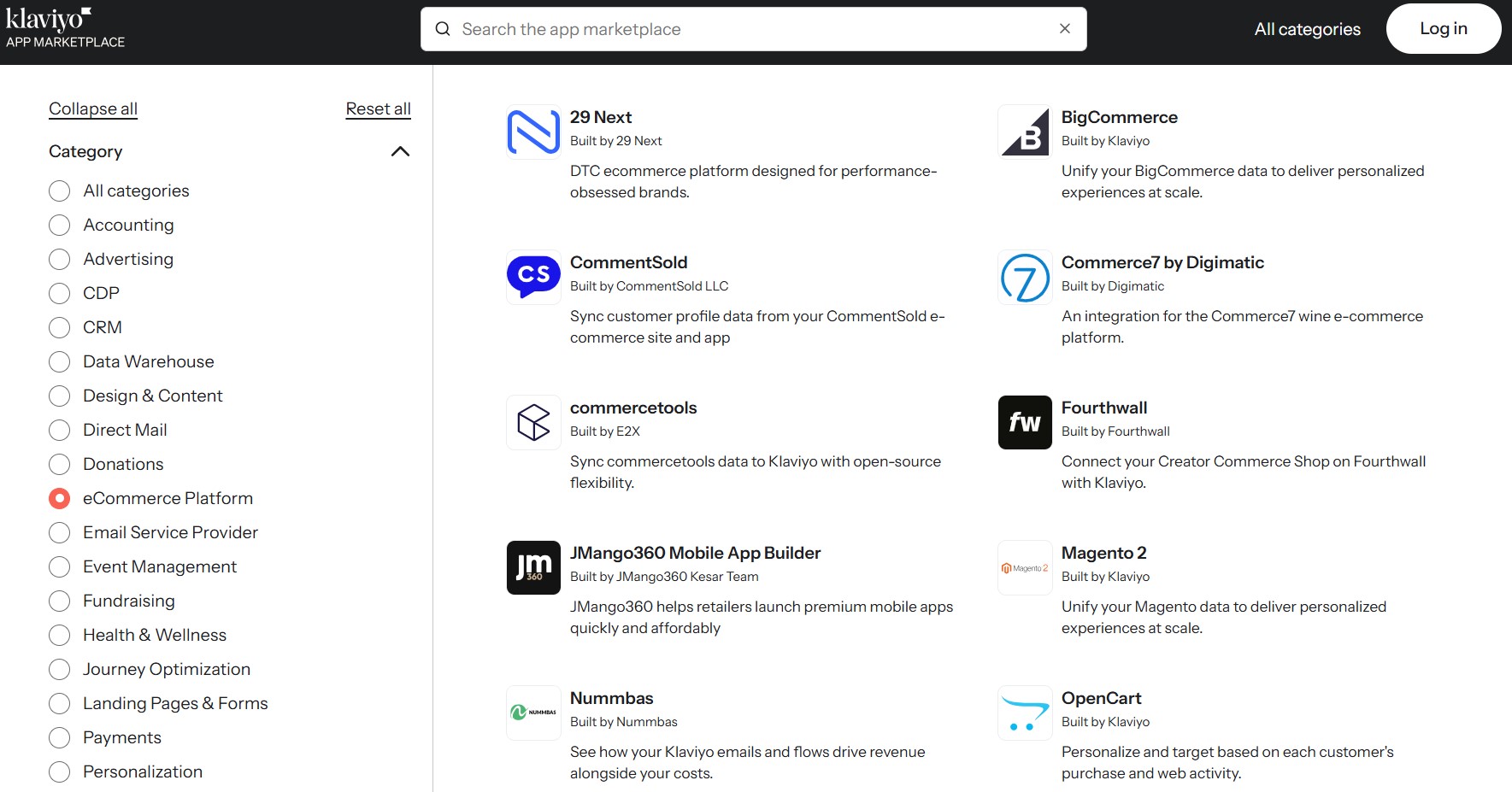This screenshot has height=792, width=1512.
Task: Open the CommentSold app logo
Action: click(533, 277)
